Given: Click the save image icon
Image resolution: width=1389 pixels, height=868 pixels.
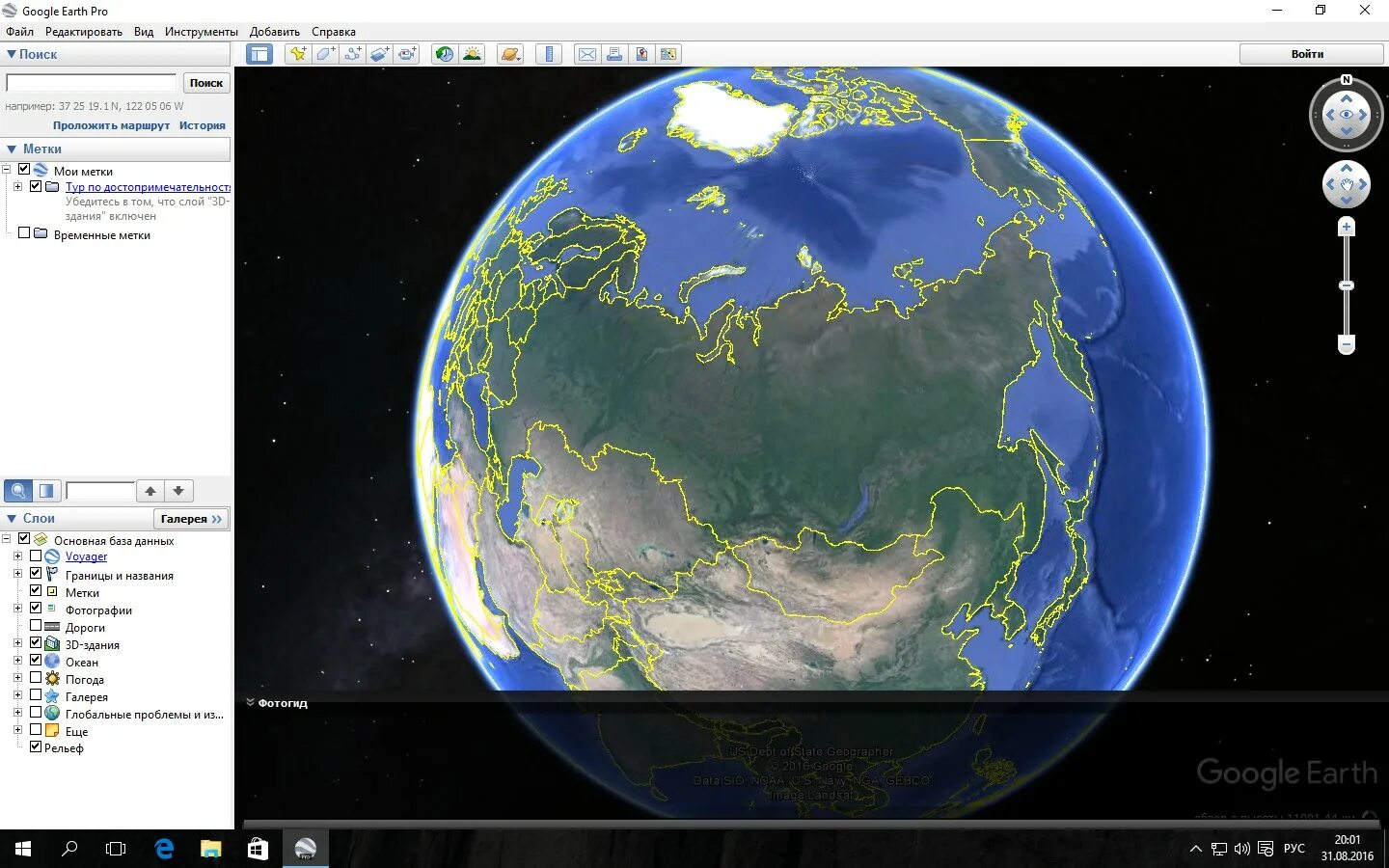Looking at the screenshot, I should [641, 54].
